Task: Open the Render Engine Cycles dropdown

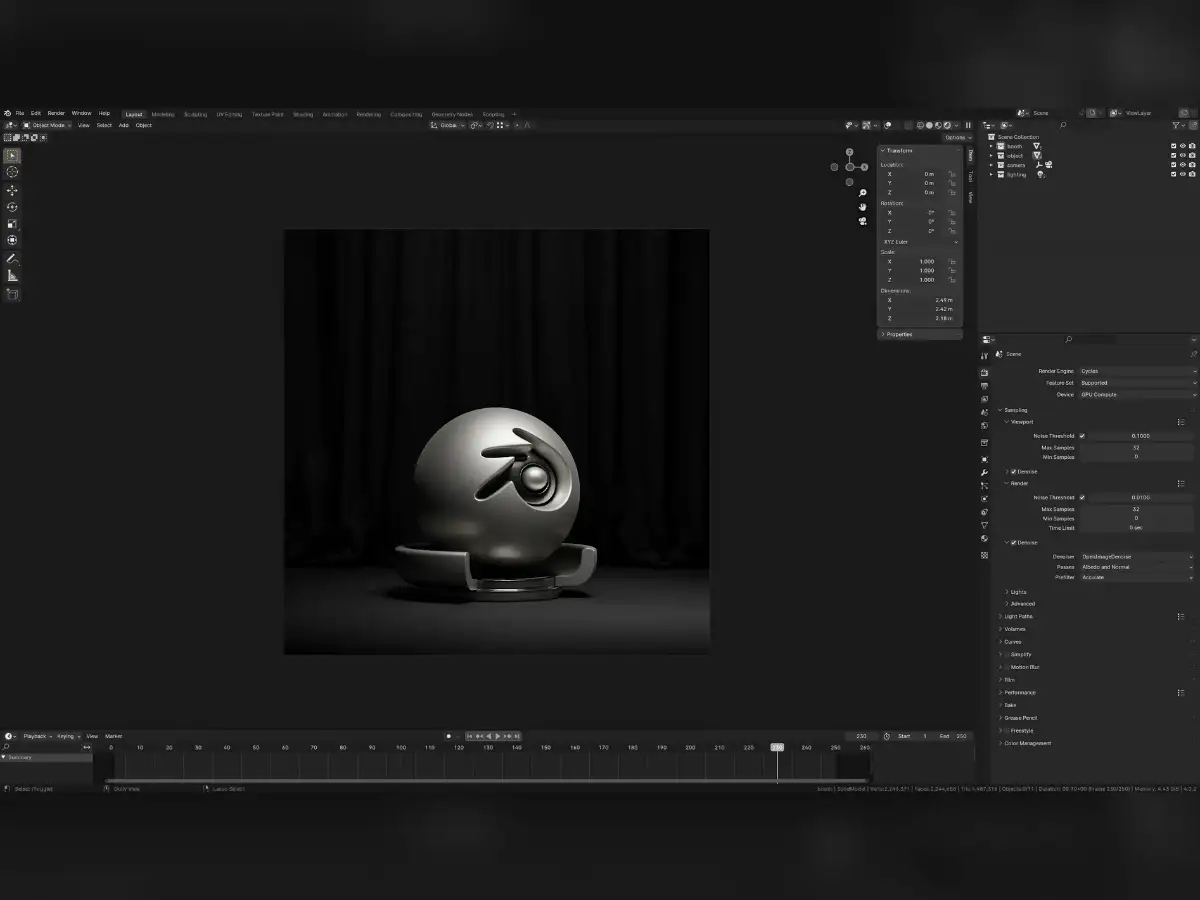Action: coord(1137,371)
